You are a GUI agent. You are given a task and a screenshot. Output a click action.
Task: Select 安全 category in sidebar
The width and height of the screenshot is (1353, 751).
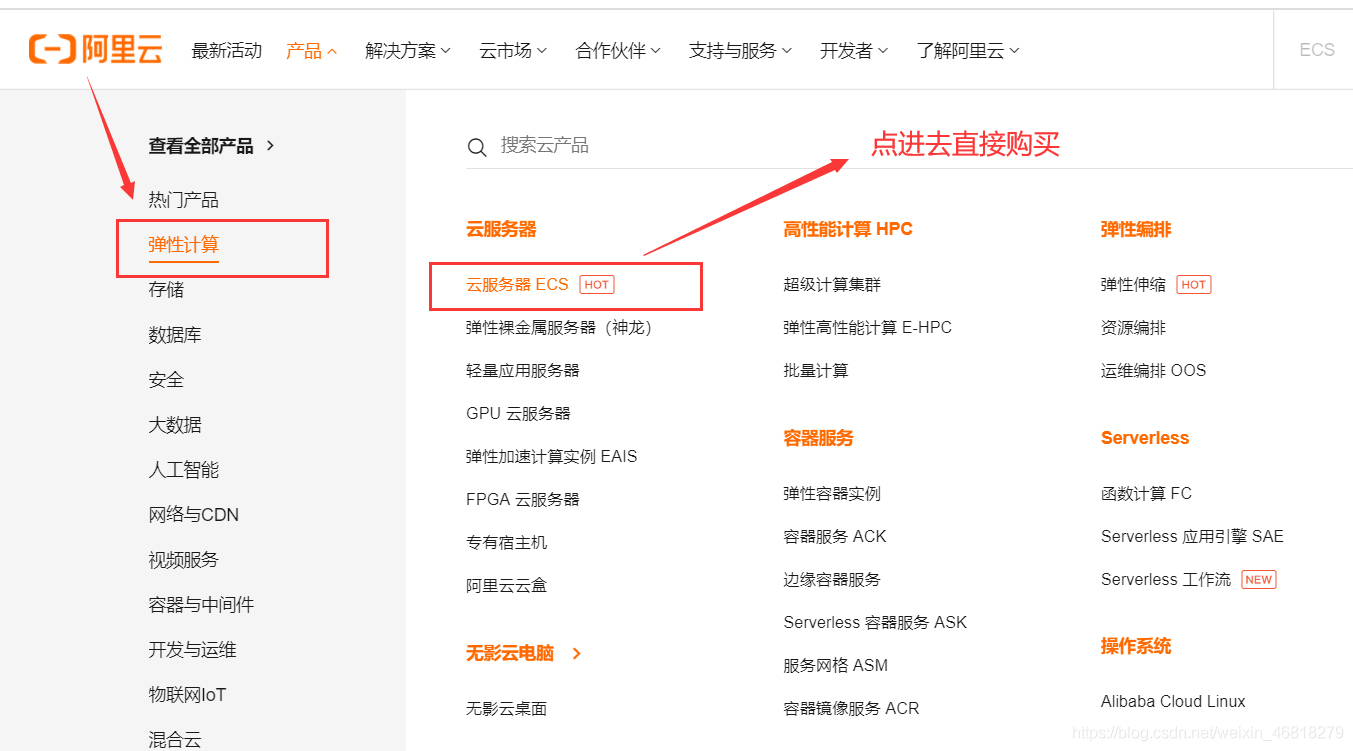pyautogui.click(x=166, y=380)
